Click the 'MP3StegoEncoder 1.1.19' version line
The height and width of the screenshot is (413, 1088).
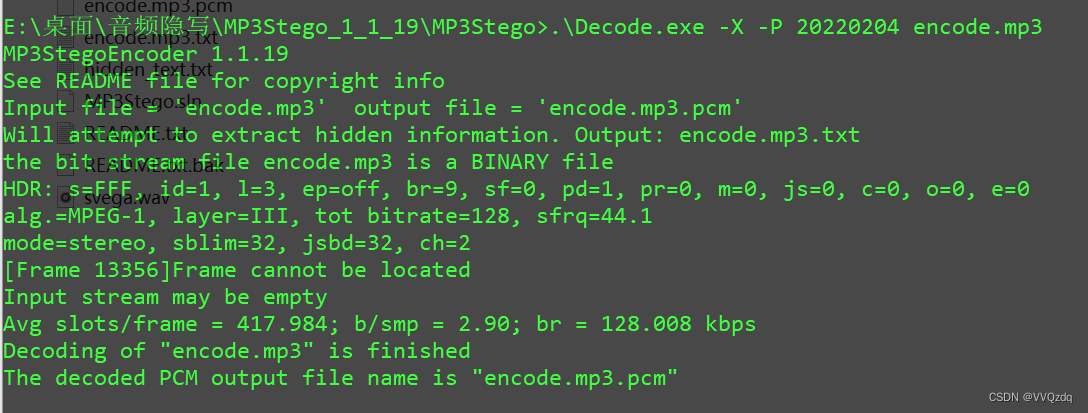click(x=146, y=54)
